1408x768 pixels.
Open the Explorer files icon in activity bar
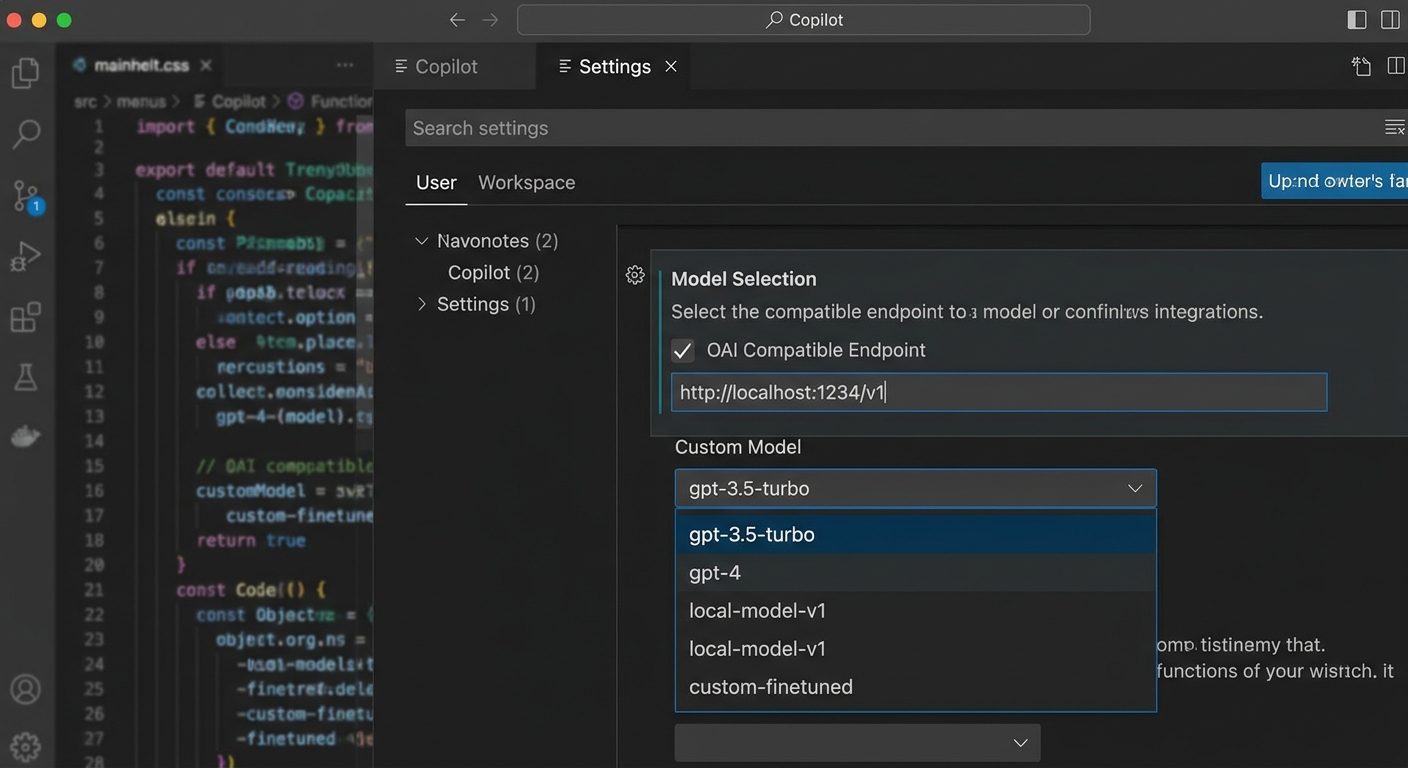25,73
